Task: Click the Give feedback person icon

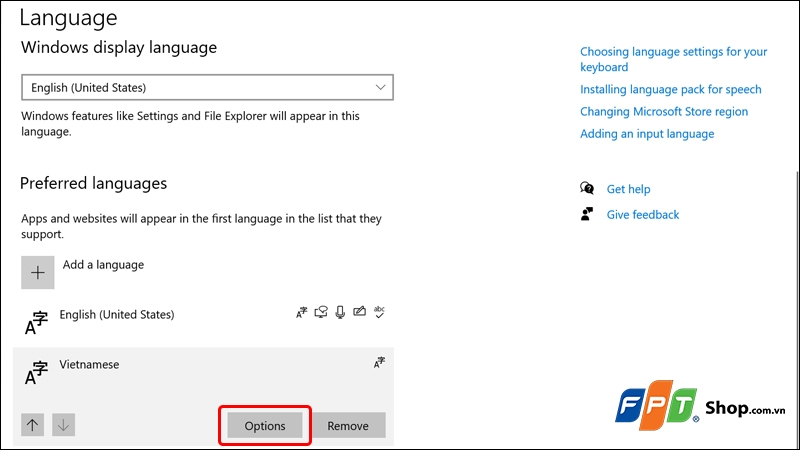Action: tap(587, 214)
